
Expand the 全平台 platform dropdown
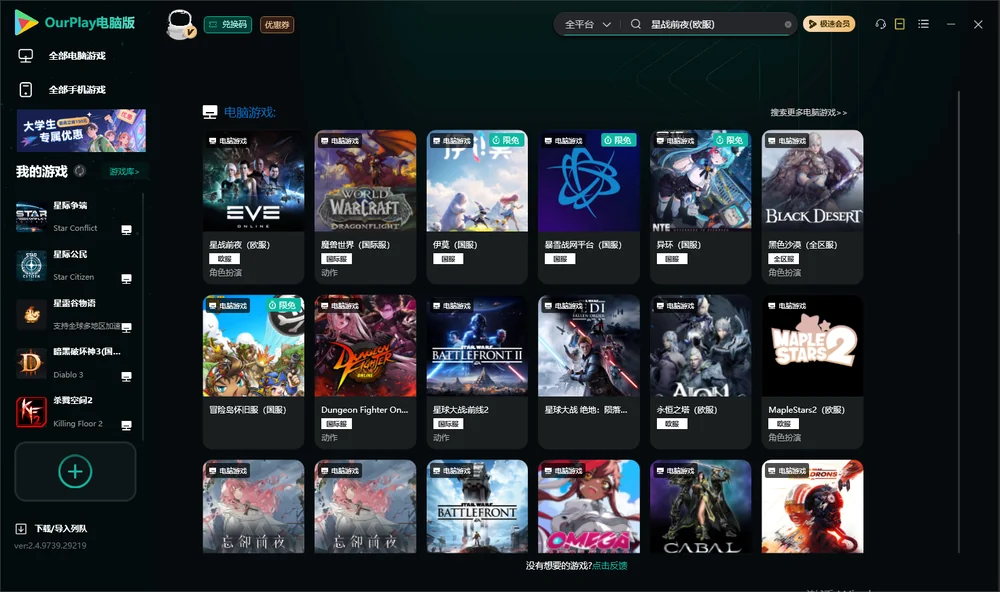[587, 24]
